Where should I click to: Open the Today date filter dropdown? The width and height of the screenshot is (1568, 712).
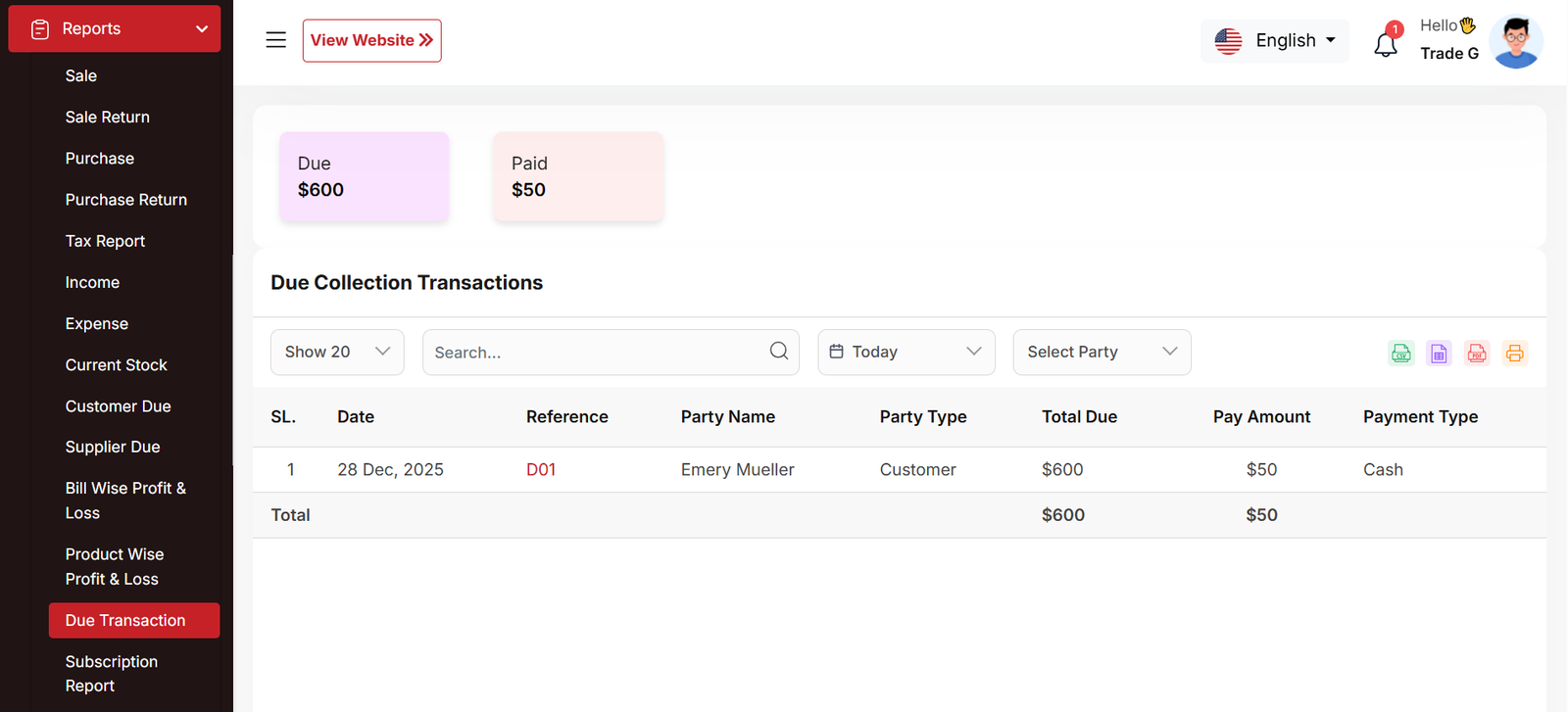[x=906, y=353]
